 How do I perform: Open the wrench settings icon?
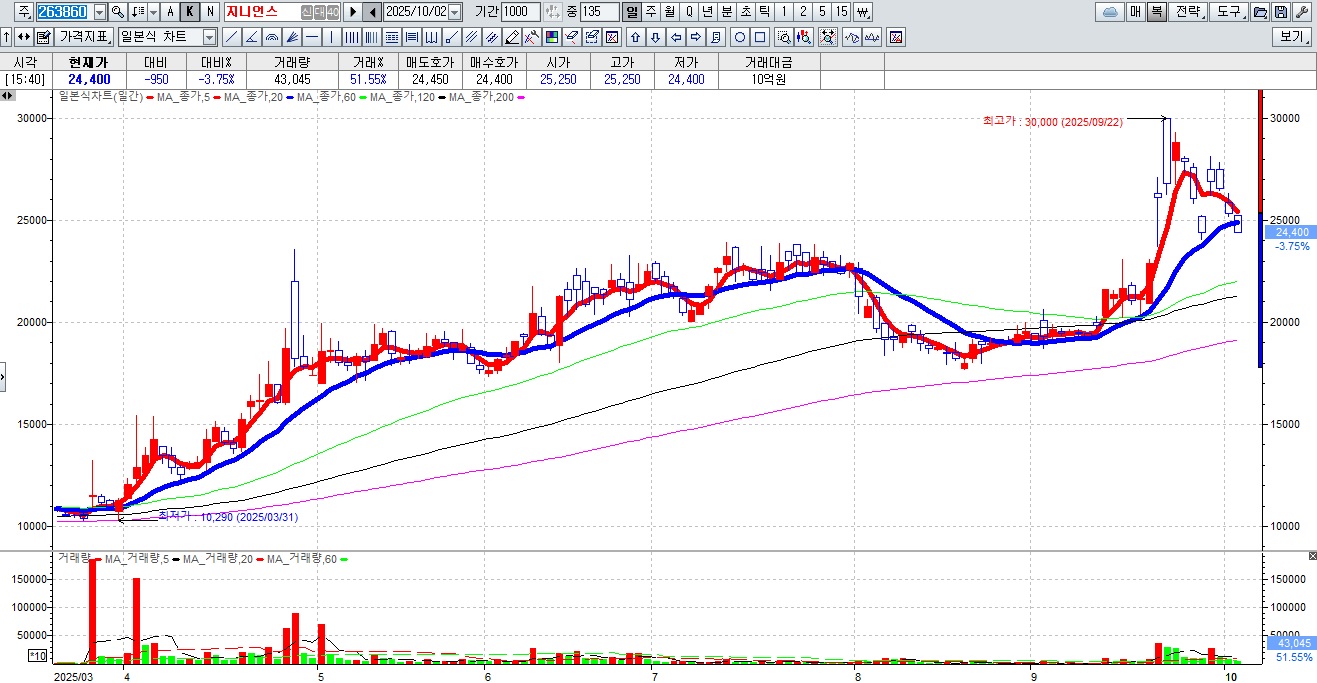1301,12
